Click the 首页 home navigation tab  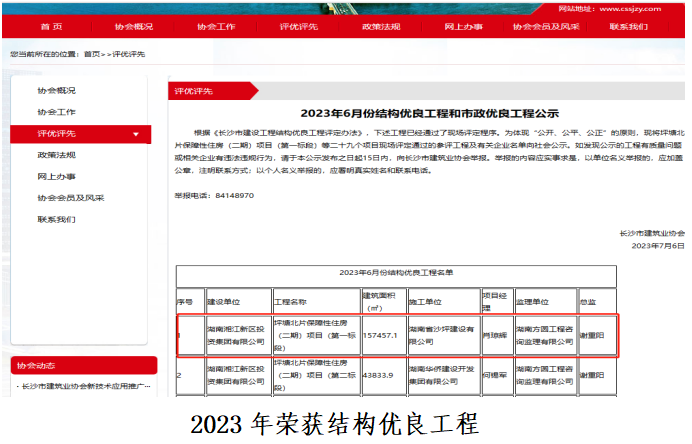pyautogui.click(x=49, y=26)
